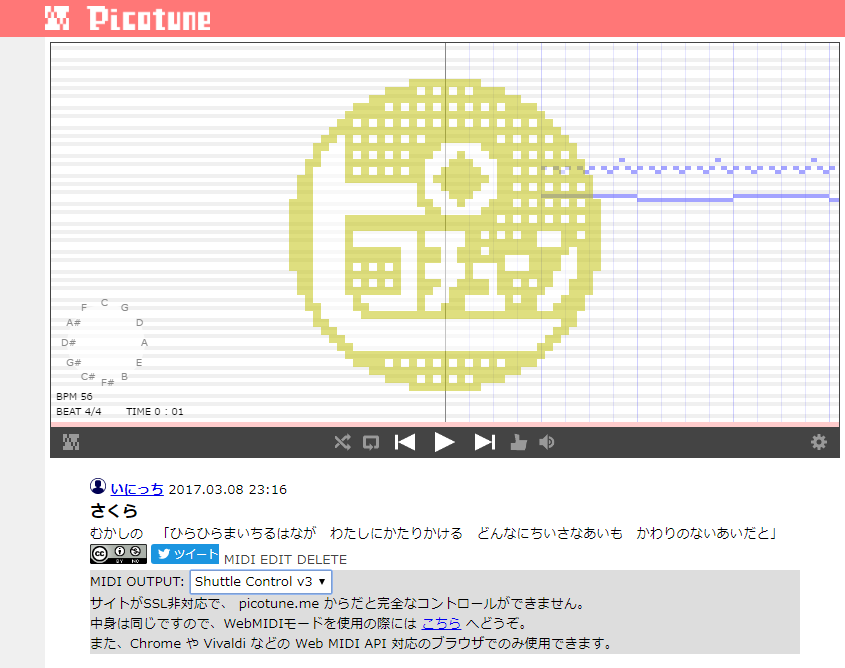Viewport: 845px width, 668px height.
Task: Give a thumbs-up like
Action: click(518, 442)
